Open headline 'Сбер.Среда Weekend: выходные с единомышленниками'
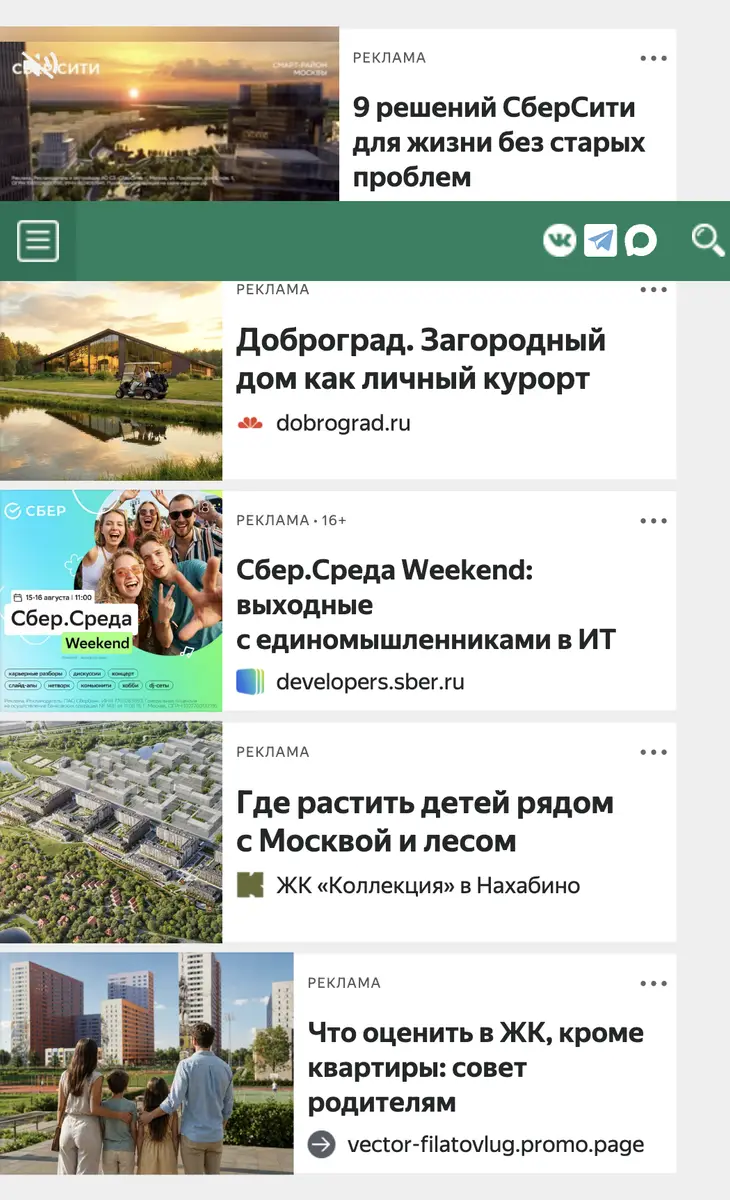Screen dimensions: 730x1200 (x=426, y=604)
